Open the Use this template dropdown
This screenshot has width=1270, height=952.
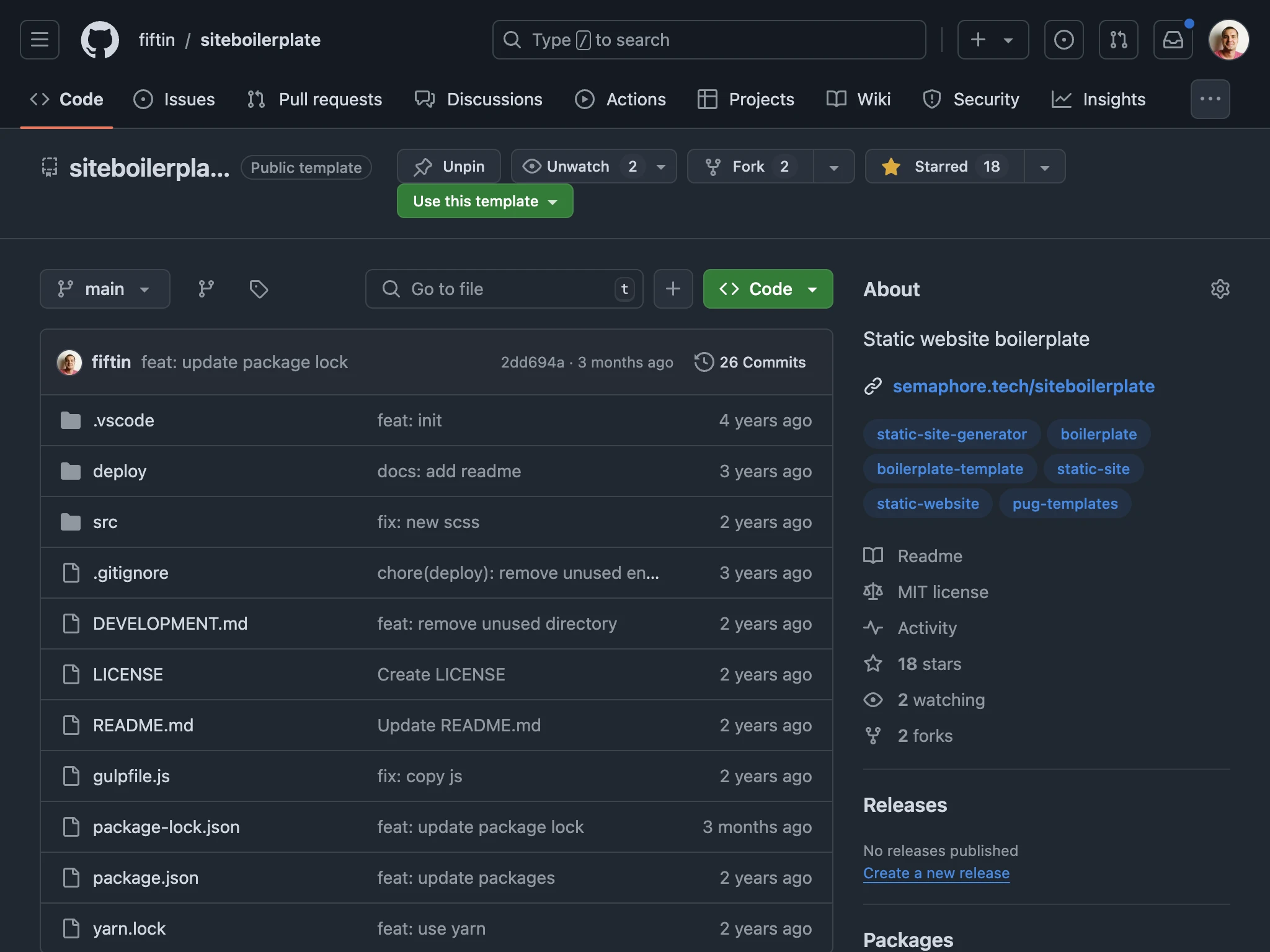pyautogui.click(x=485, y=201)
